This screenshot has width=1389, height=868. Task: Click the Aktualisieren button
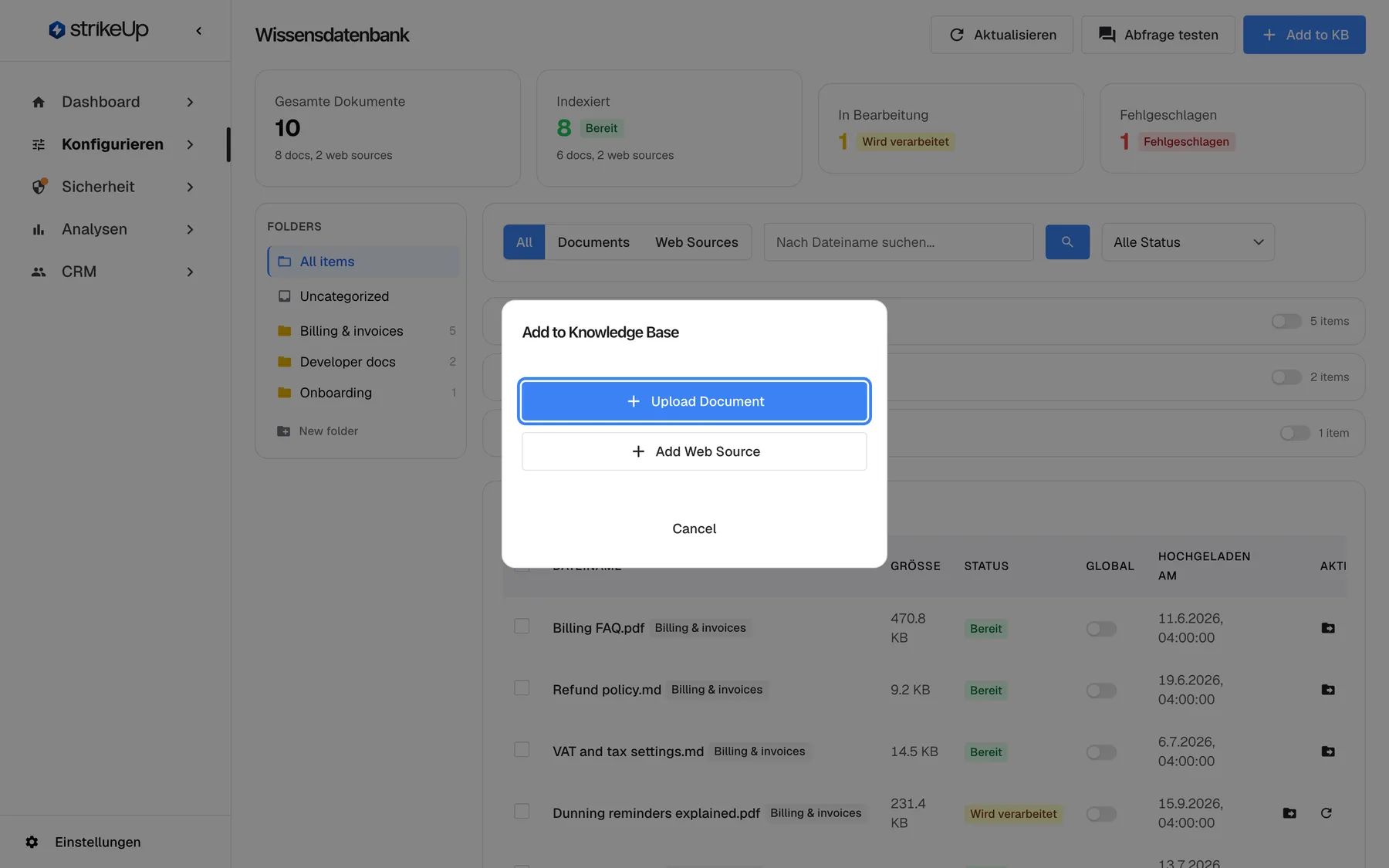click(x=1002, y=35)
